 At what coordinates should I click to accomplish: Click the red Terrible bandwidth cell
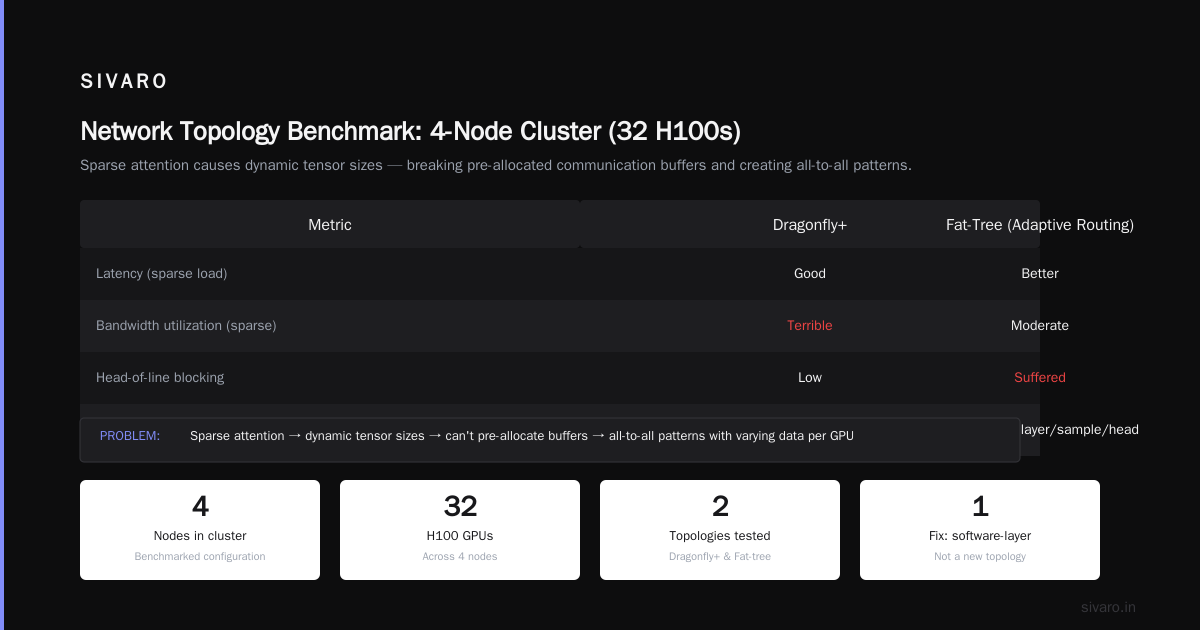click(810, 325)
